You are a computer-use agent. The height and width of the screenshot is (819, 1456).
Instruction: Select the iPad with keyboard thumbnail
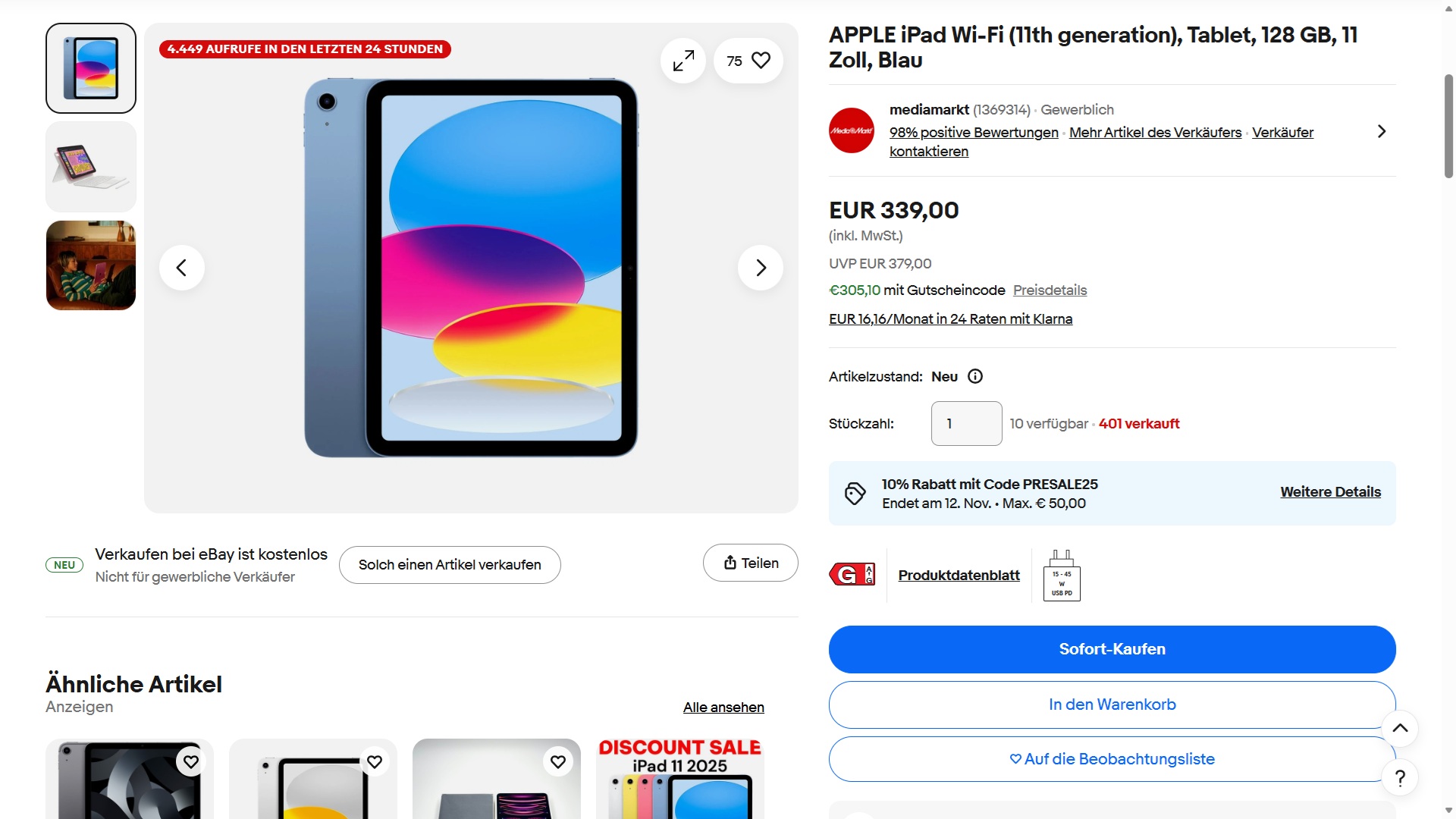[x=91, y=167]
